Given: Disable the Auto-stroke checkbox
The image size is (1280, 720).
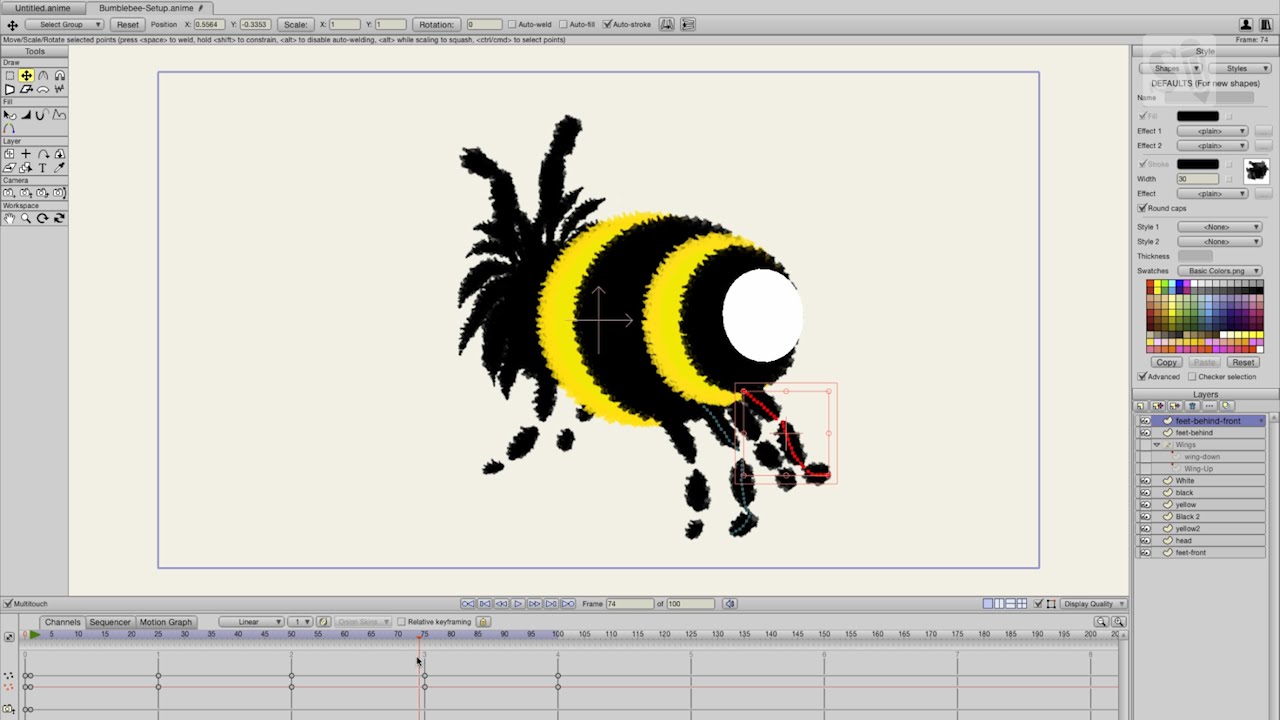Looking at the screenshot, I should point(607,24).
